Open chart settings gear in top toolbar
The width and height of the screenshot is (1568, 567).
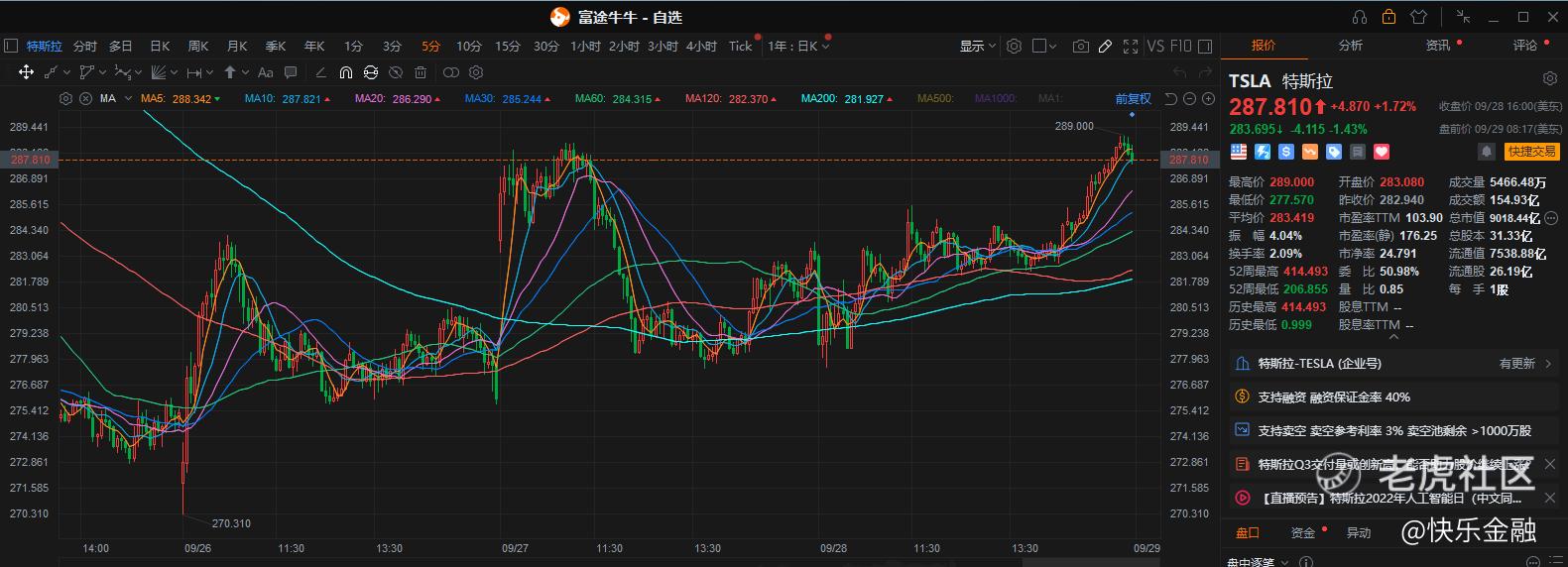(1014, 46)
